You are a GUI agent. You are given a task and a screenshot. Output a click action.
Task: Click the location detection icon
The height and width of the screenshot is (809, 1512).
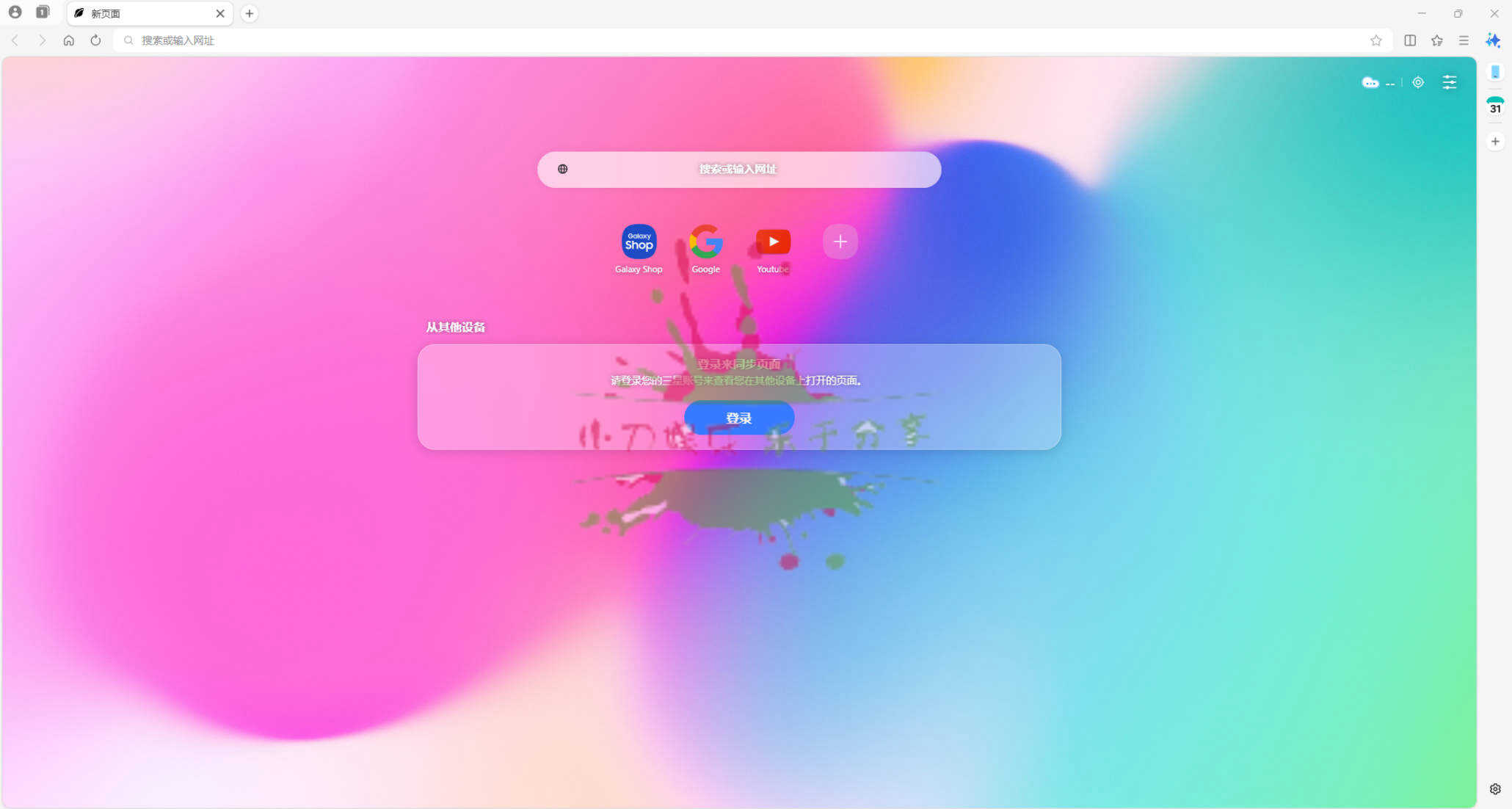point(1417,82)
